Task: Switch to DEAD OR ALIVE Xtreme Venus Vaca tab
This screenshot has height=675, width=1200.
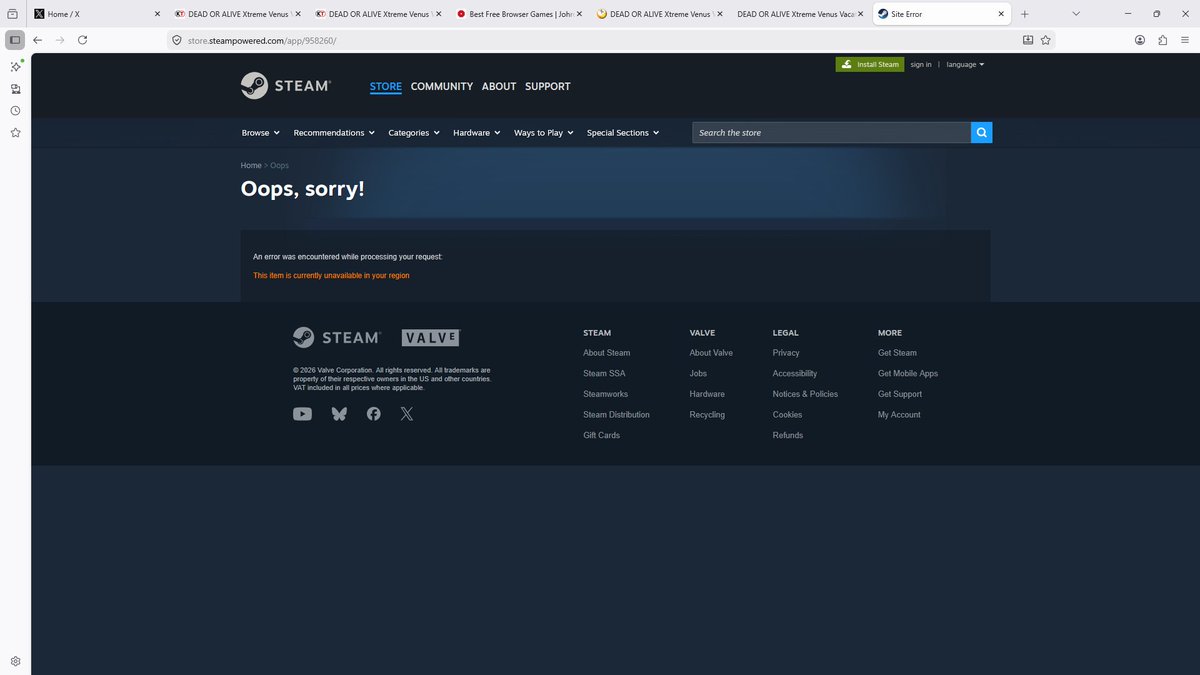Action: click(798, 14)
